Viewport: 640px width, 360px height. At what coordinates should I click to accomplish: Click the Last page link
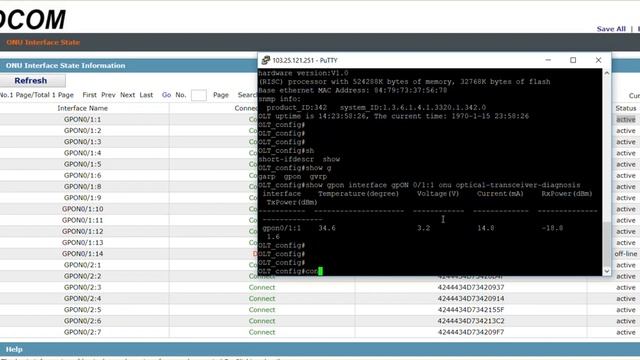(146, 95)
